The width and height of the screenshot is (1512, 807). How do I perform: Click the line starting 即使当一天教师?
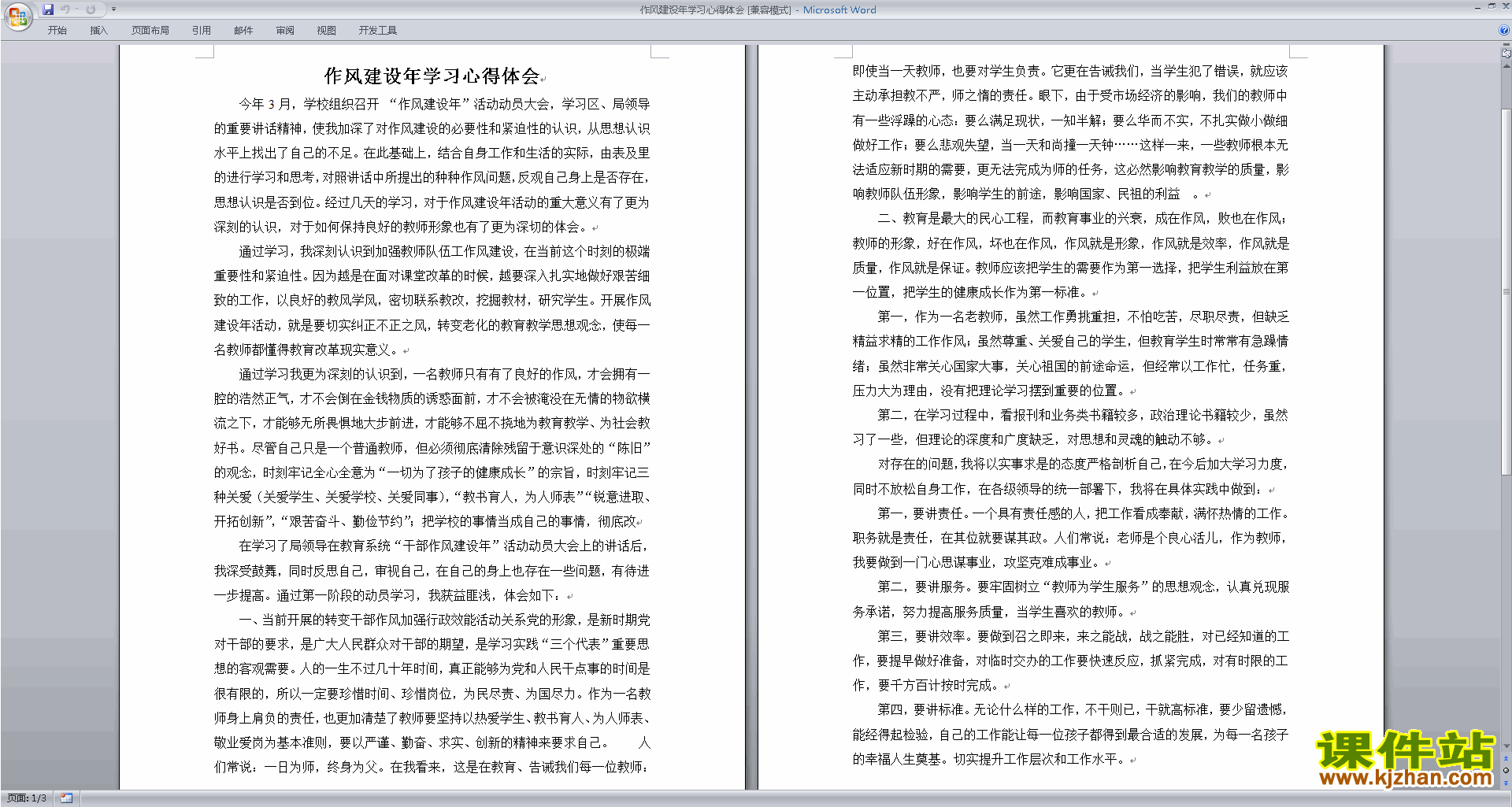coord(1070,71)
